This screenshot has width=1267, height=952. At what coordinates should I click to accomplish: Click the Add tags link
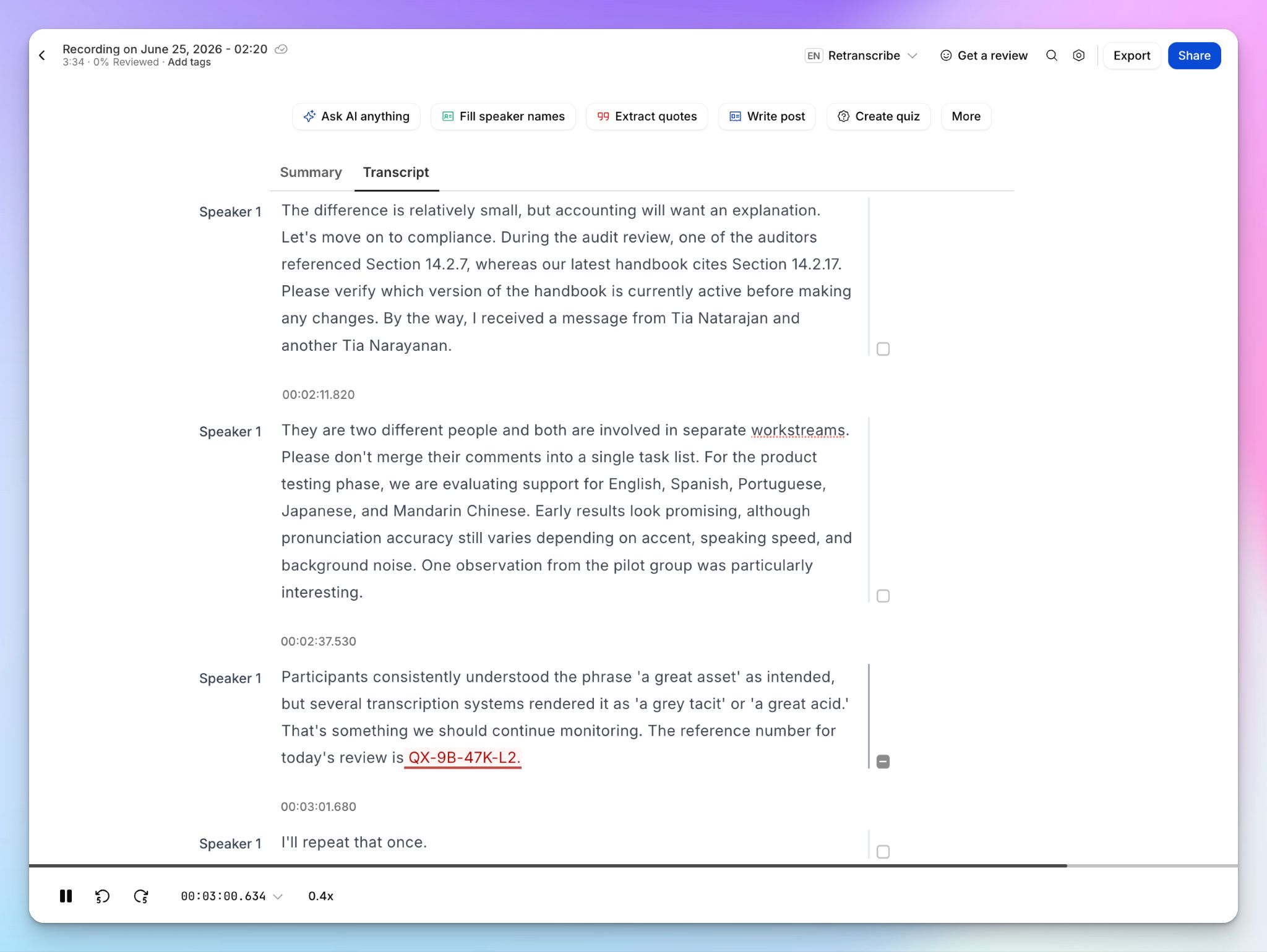189,62
